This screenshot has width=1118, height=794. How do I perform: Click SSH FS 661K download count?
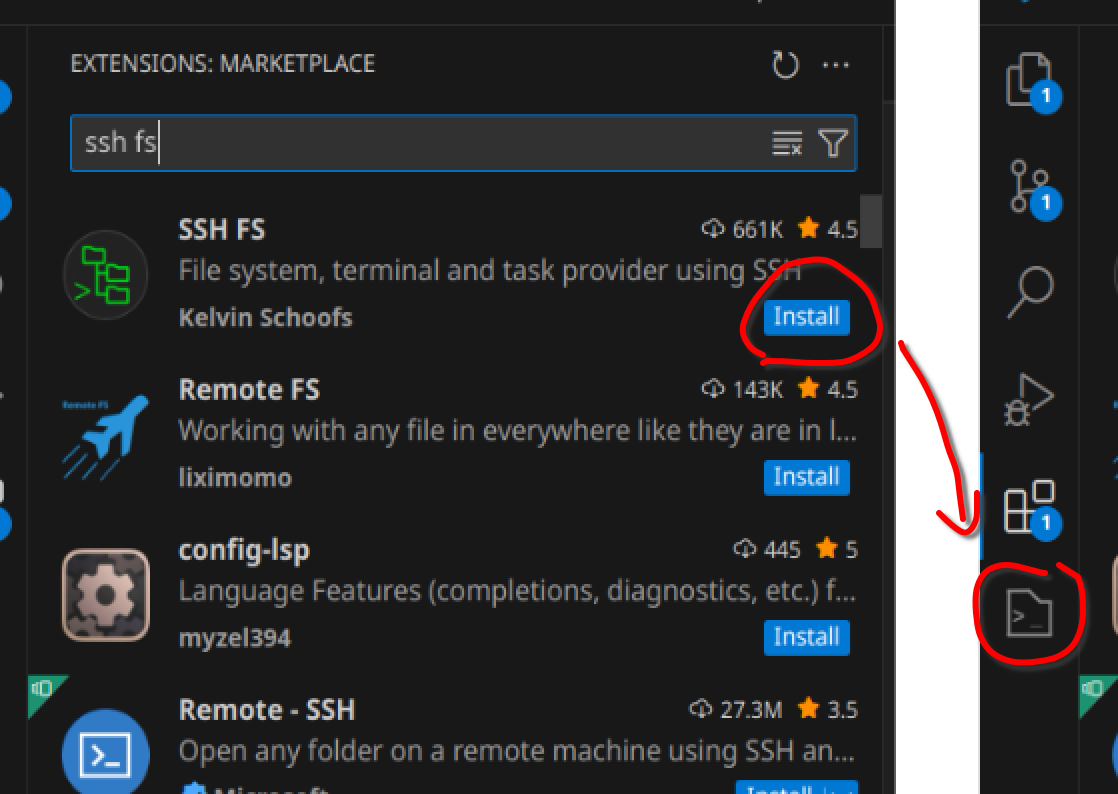pyautogui.click(x=743, y=230)
